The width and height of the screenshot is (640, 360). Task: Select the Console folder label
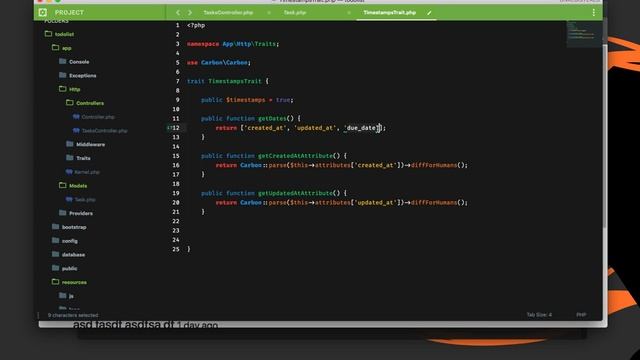[x=79, y=62]
